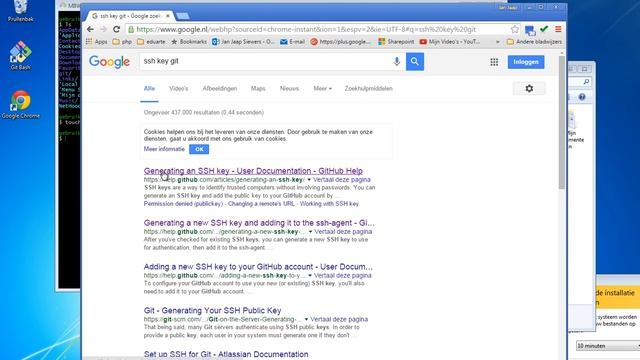Image resolution: width=640 pixels, height=360 pixels.
Task: Open the Apps bookmarks shortcut
Action: (x=97, y=42)
